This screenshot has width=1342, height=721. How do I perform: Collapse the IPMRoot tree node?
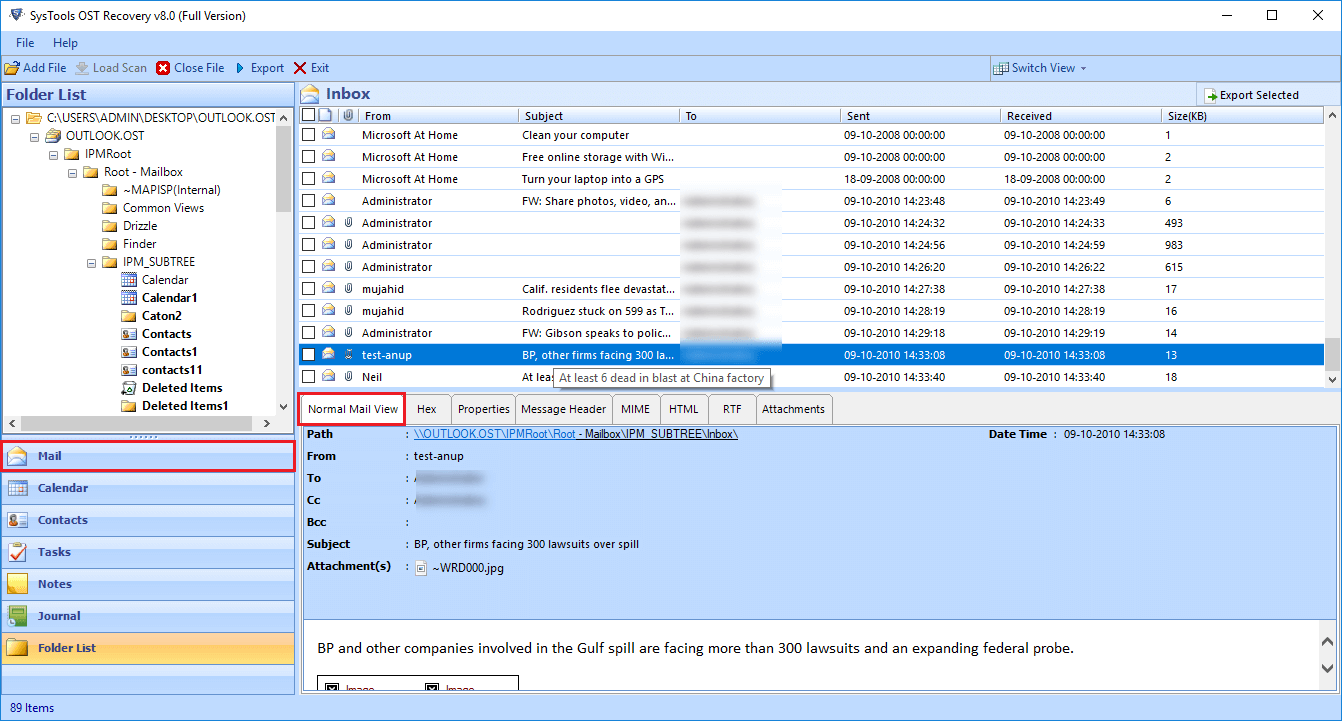coord(52,154)
